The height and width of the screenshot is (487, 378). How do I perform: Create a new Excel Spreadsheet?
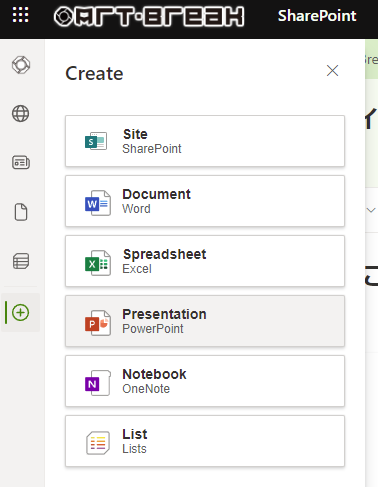(x=205, y=261)
